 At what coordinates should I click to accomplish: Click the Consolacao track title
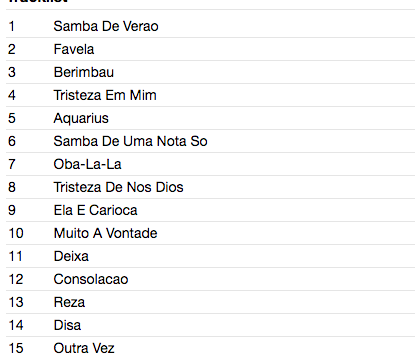[x=91, y=279]
